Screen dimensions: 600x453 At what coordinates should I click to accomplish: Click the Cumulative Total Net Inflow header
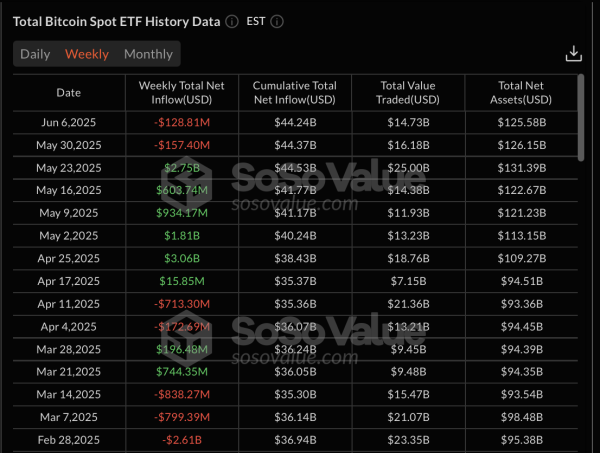coord(294,93)
